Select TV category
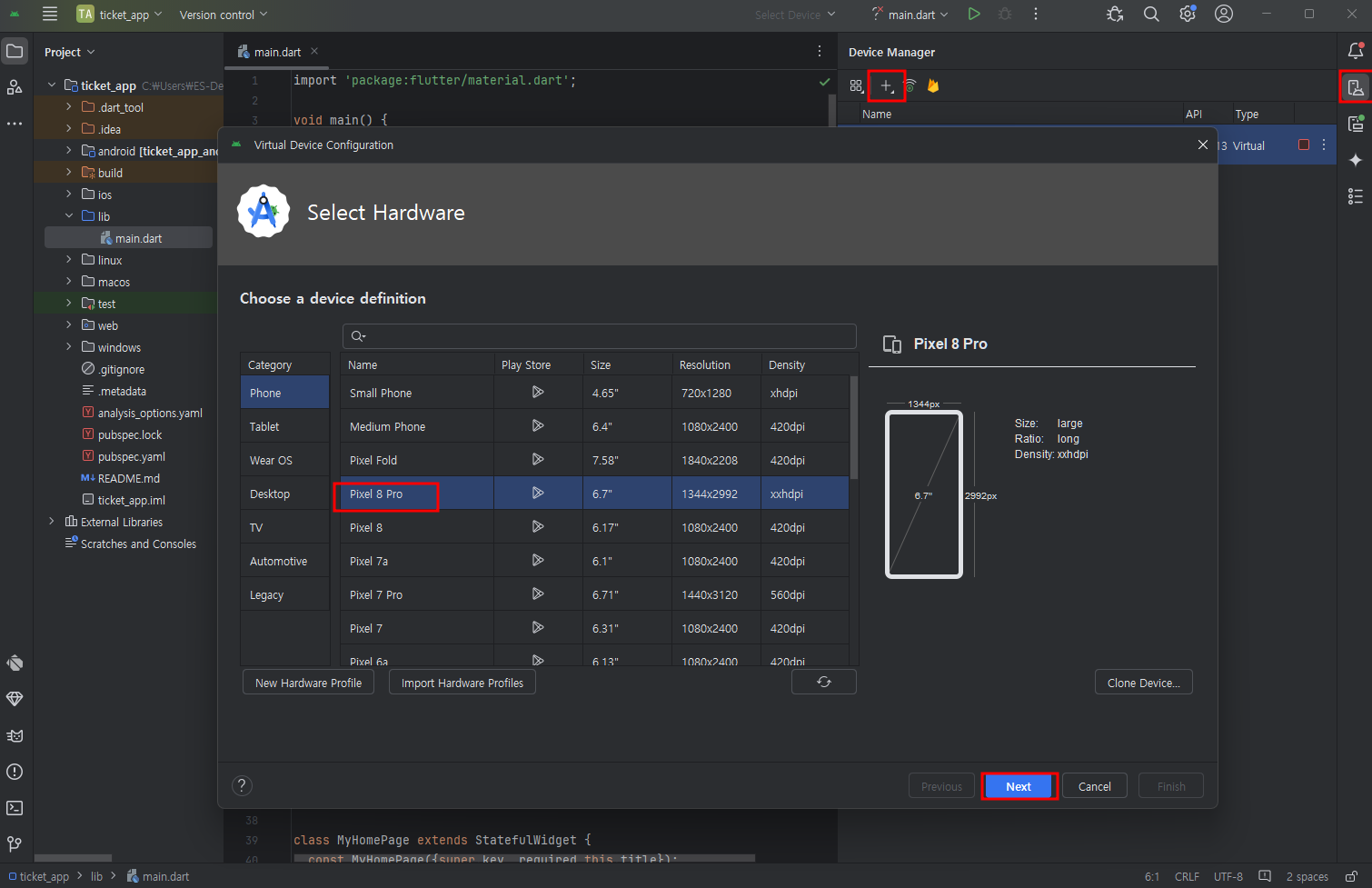Image resolution: width=1372 pixels, height=888 pixels. [x=284, y=527]
